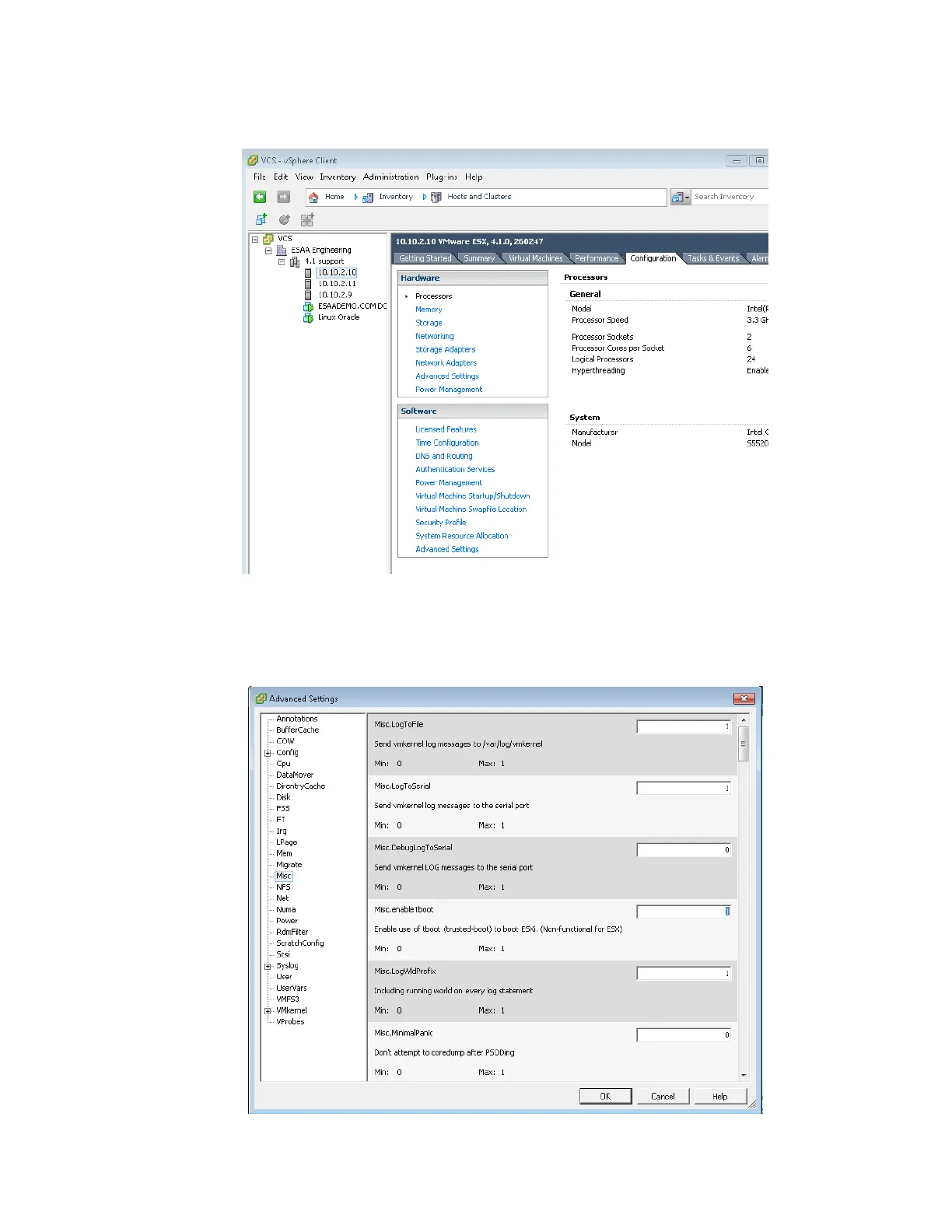Viewport: 952px width, 1232px height.
Task: Click the Home icon in navigation bar
Action: point(313,198)
